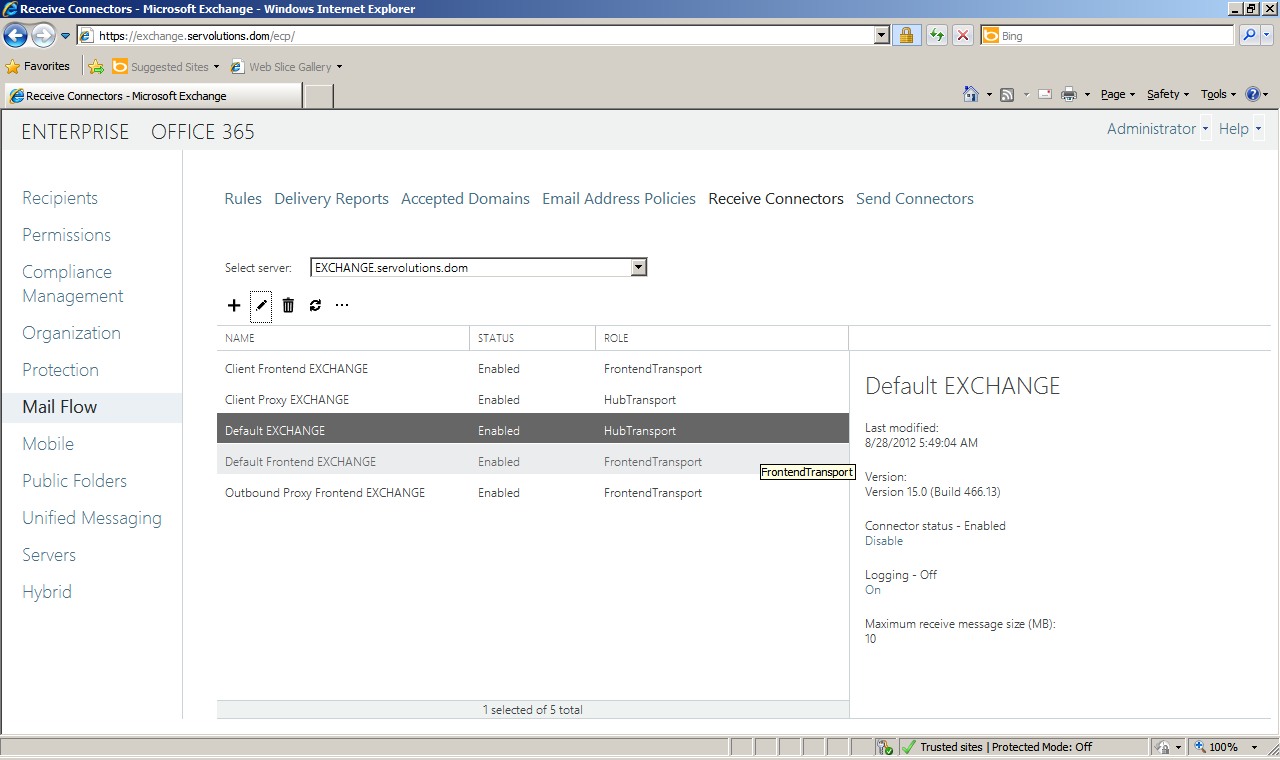This screenshot has width=1280, height=760.
Task: Open blank new tab button
Action: click(318, 96)
